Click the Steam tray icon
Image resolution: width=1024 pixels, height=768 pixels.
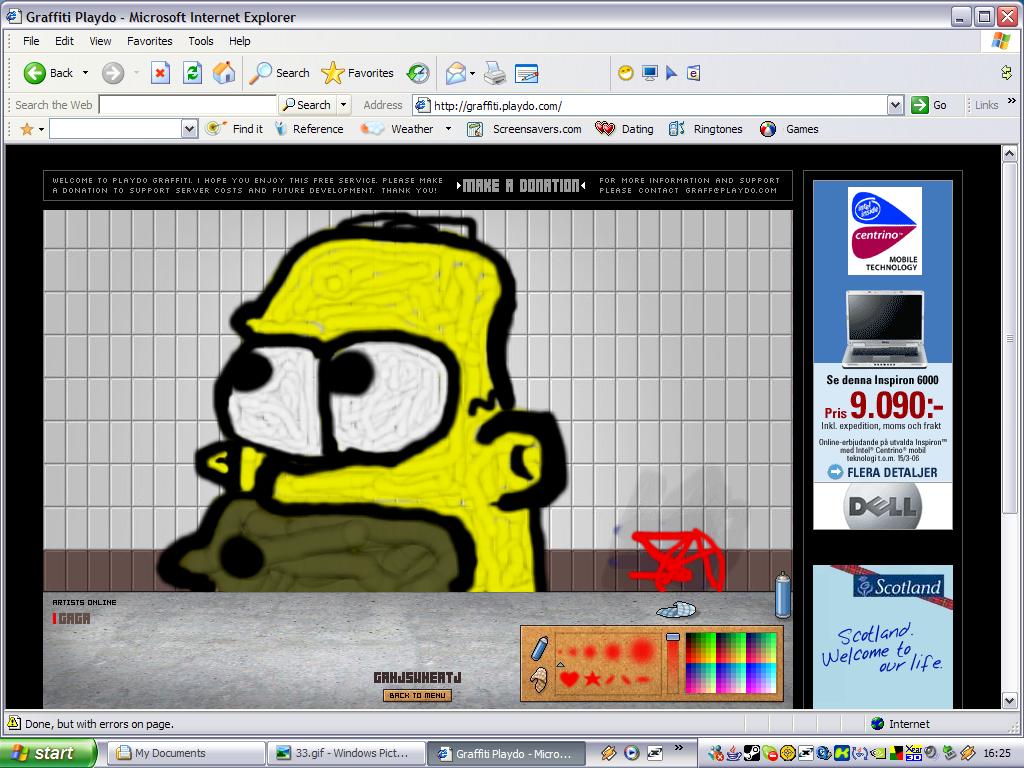click(x=752, y=753)
